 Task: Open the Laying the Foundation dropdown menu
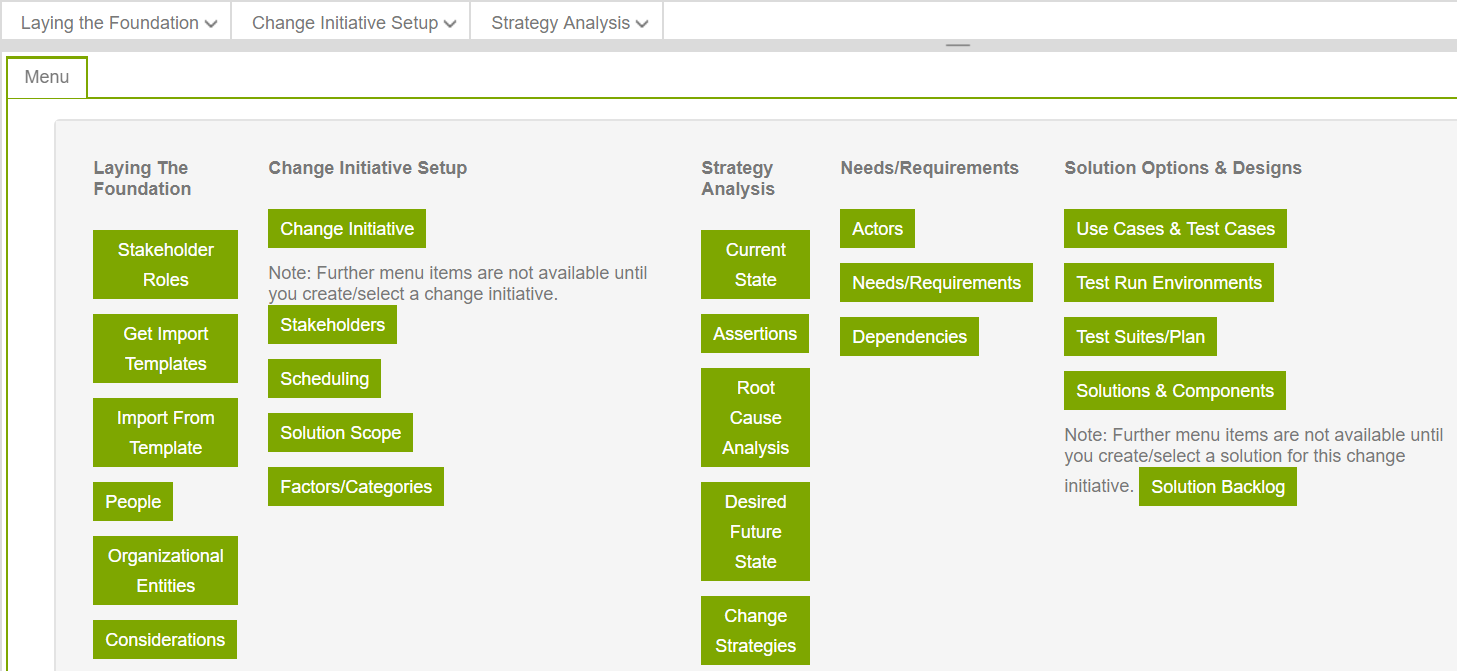(118, 22)
